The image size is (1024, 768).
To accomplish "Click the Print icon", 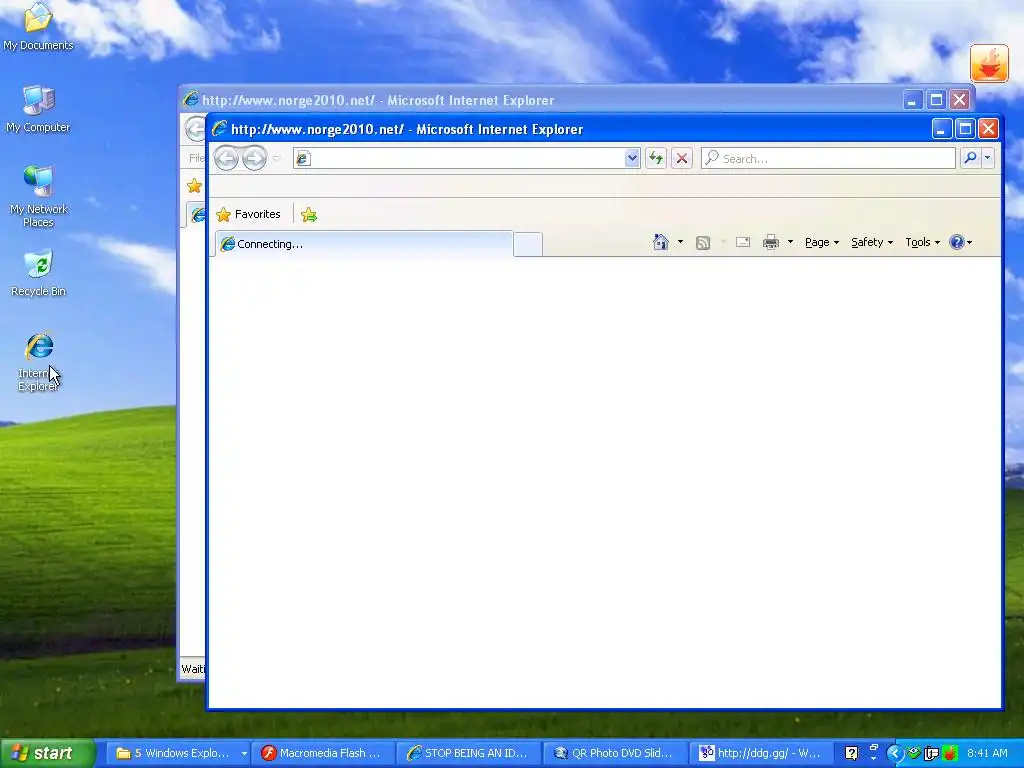I will (771, 242).
